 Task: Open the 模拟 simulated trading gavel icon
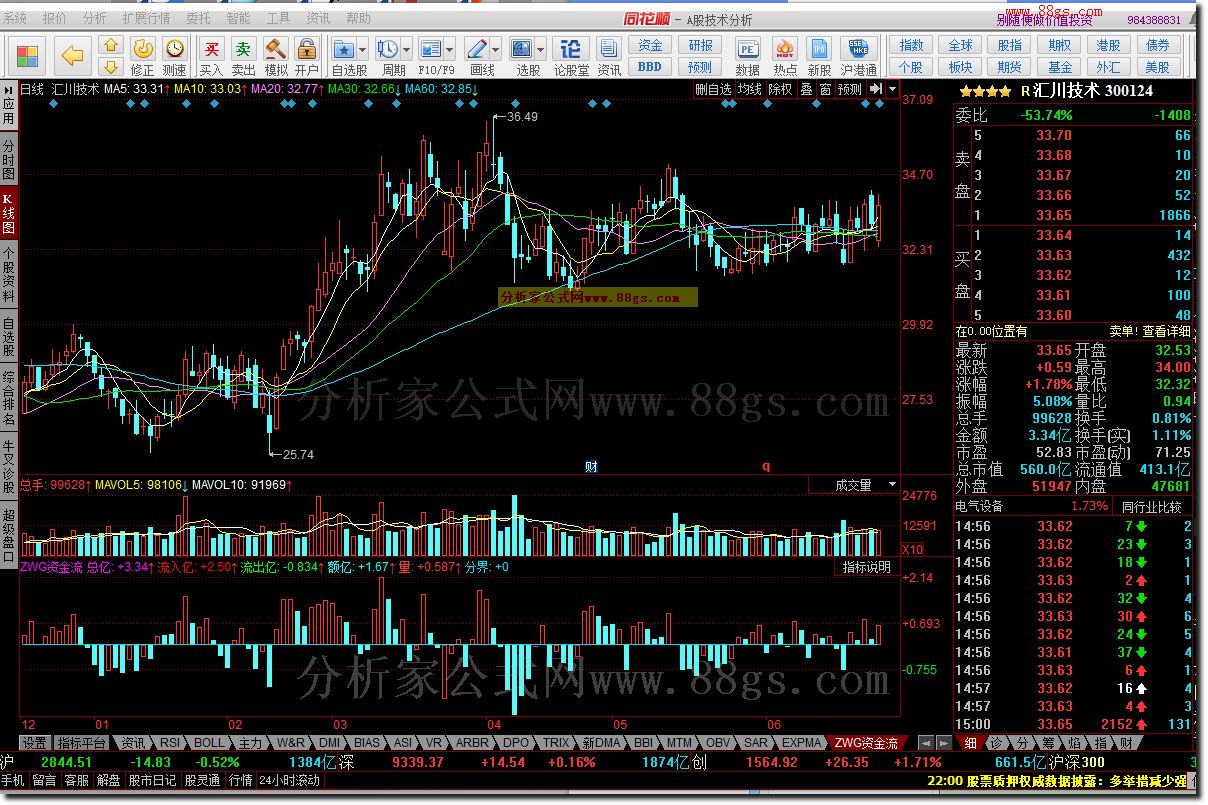pos(275,56)
